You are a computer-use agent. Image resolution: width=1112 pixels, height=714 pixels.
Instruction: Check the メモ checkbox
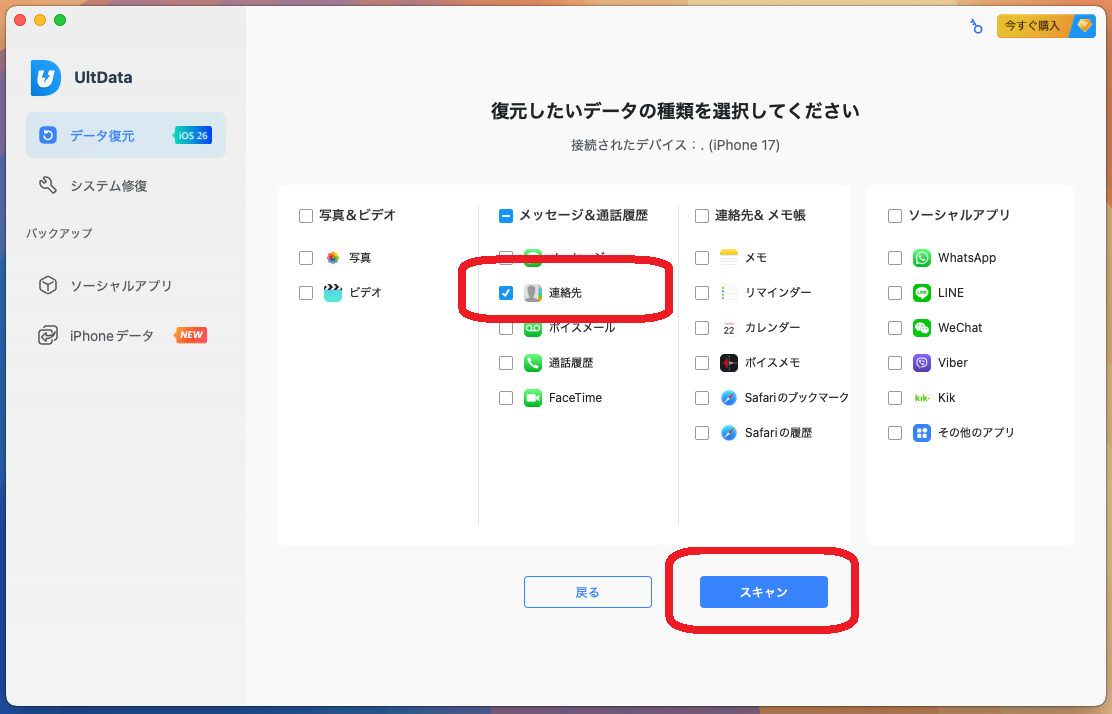(701, 258)
